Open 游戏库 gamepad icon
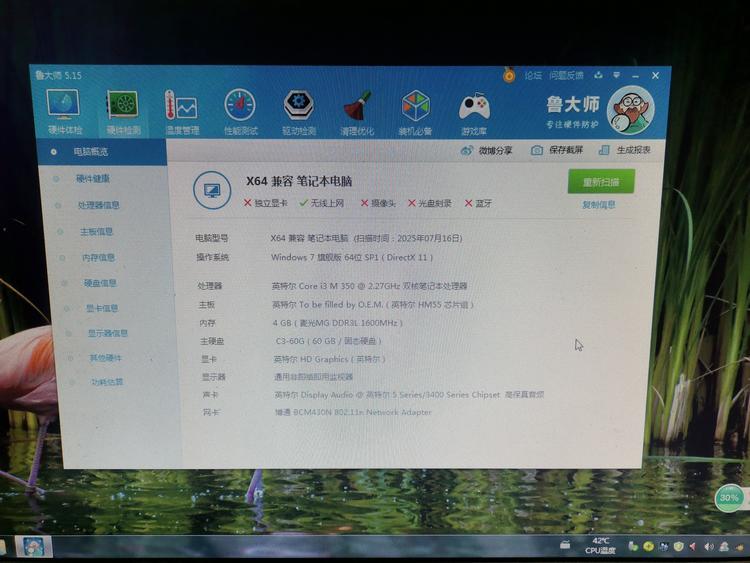This screenshot has width=750, height=563. 474,114
